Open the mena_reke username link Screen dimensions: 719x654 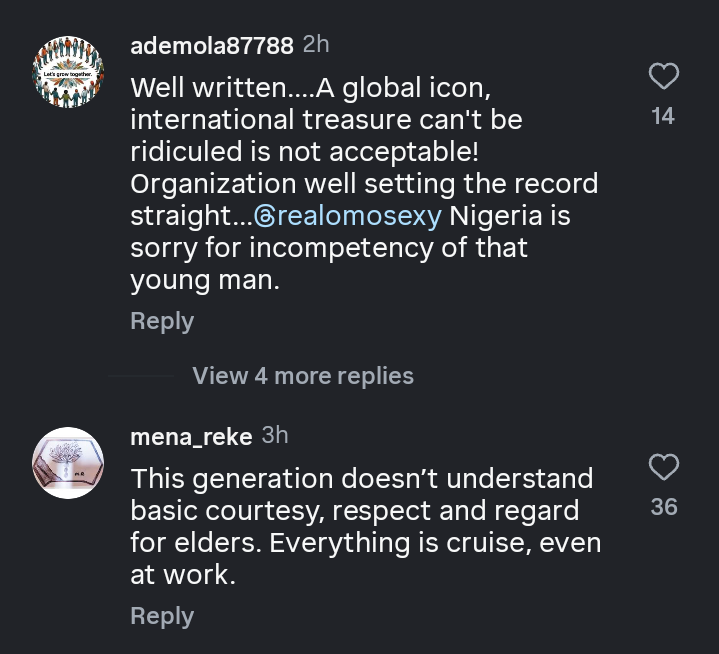pos(191,437)
